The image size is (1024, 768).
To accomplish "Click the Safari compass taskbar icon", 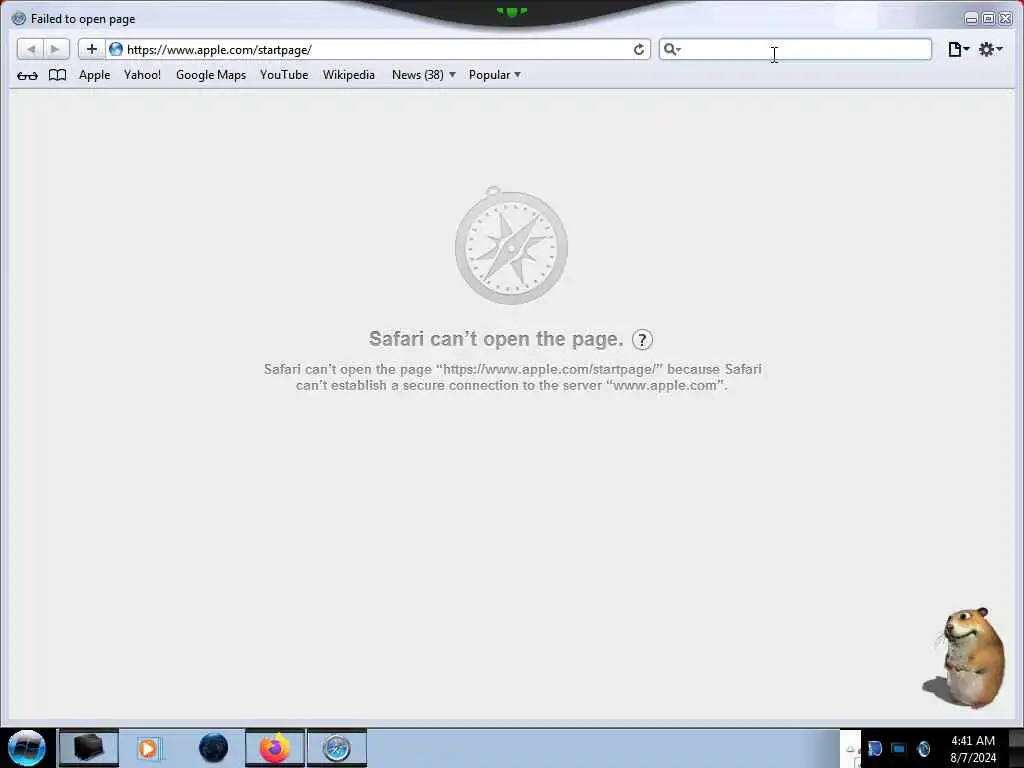I will [336, 748].
